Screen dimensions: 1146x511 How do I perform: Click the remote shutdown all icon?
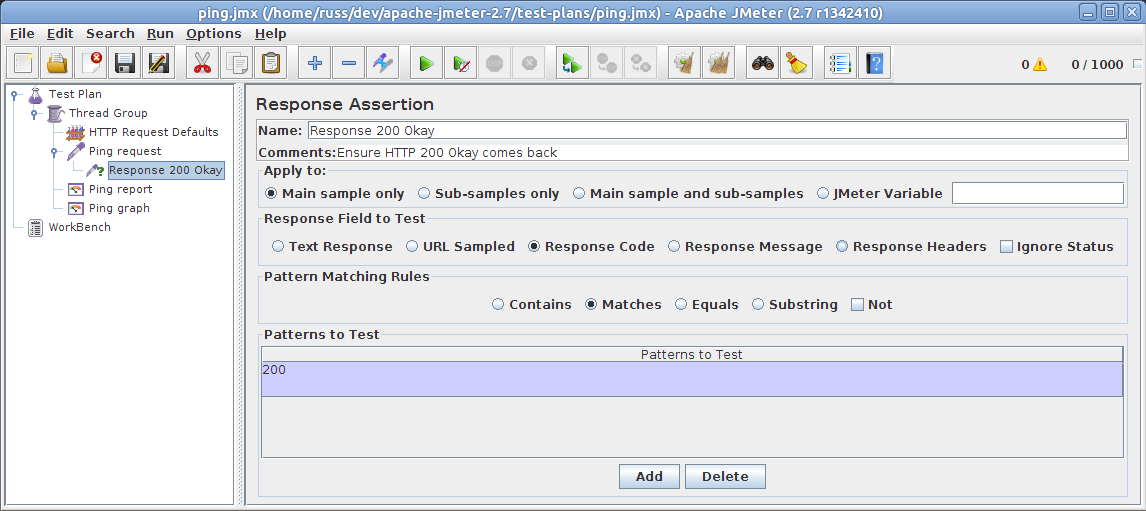(x=641, y=64)
